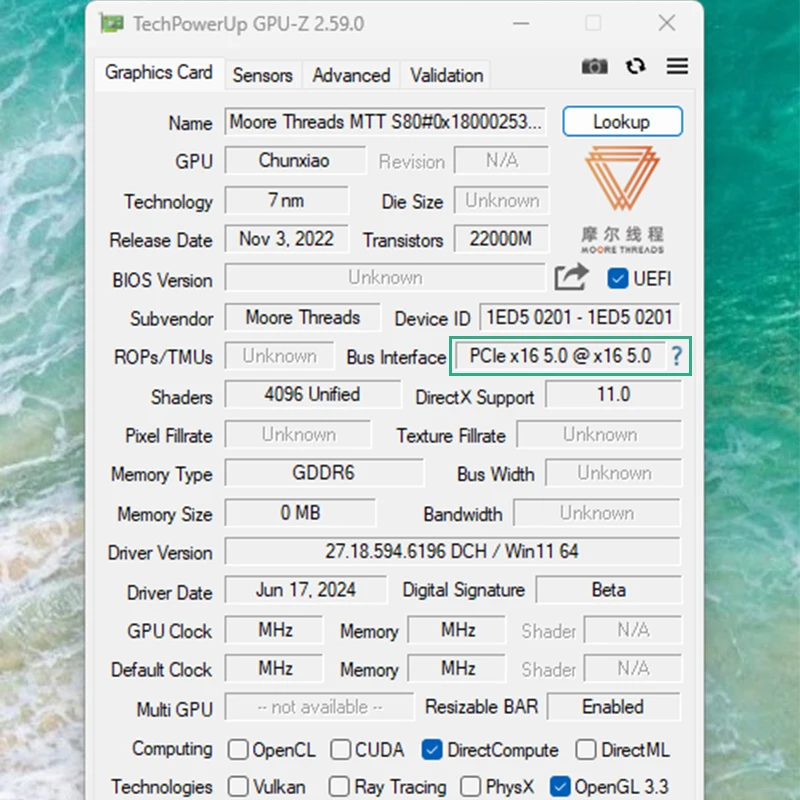This screenshot has width=800, height=800.
Task: Click the Name field with Moore Threads MTT S80
Action: tap(385, 121)
